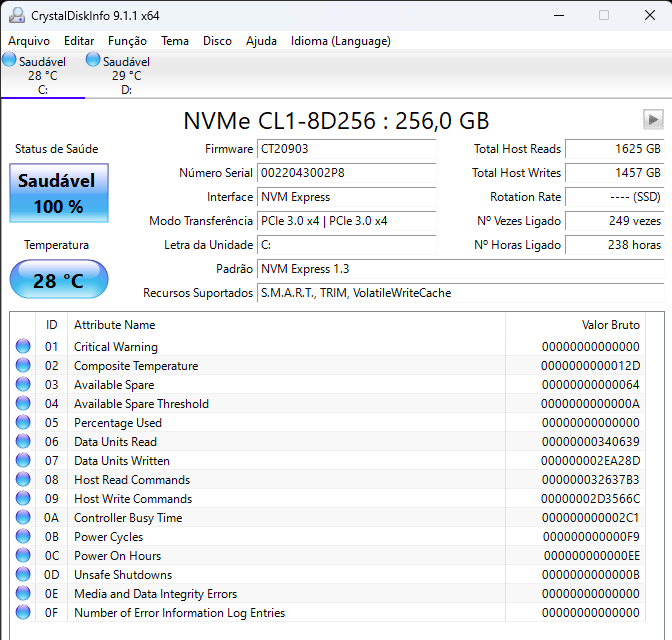Click the Data Units Read status orb
This screenshot has height=640, width=672.
(x=23, y=441)
